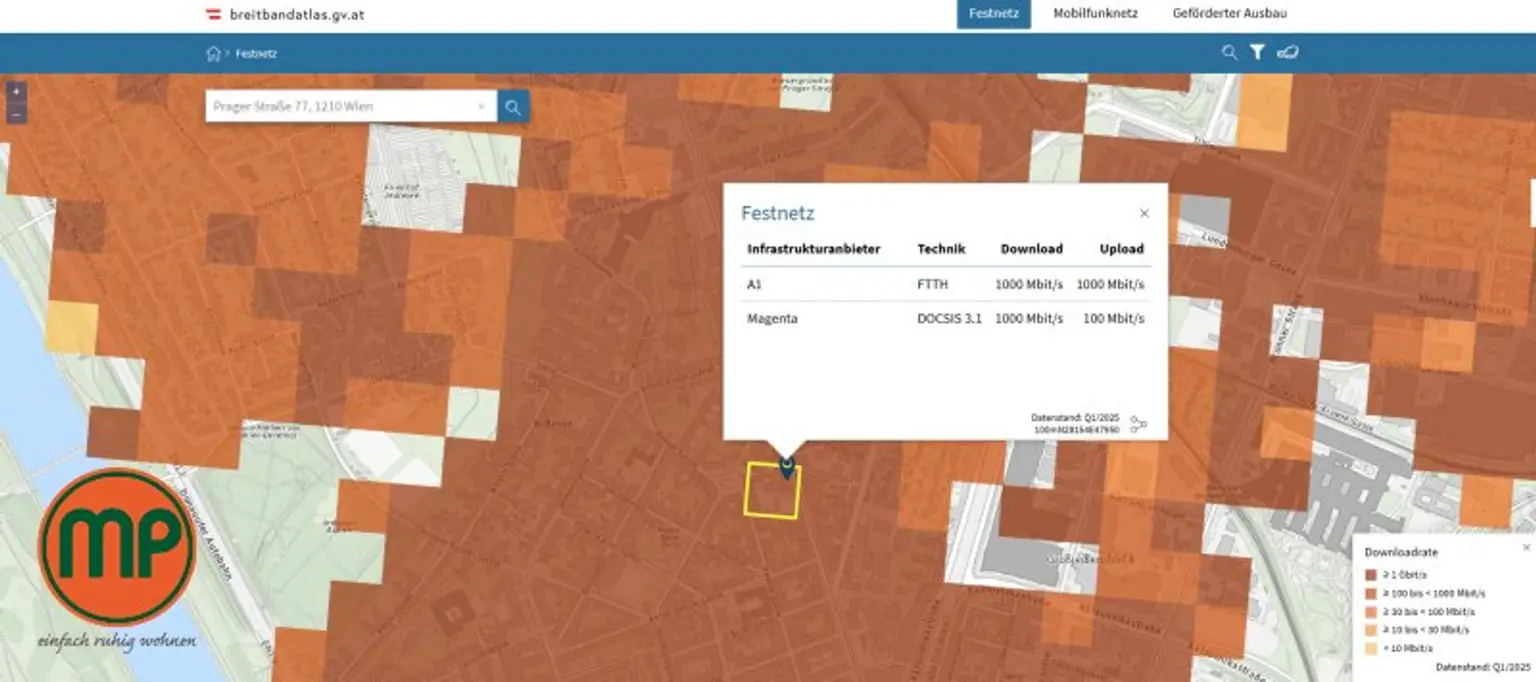This screenshot has width=1536, height=682.
Task: Click the blue search submit button
Action: pyautogui.click(x=513, y=106)
